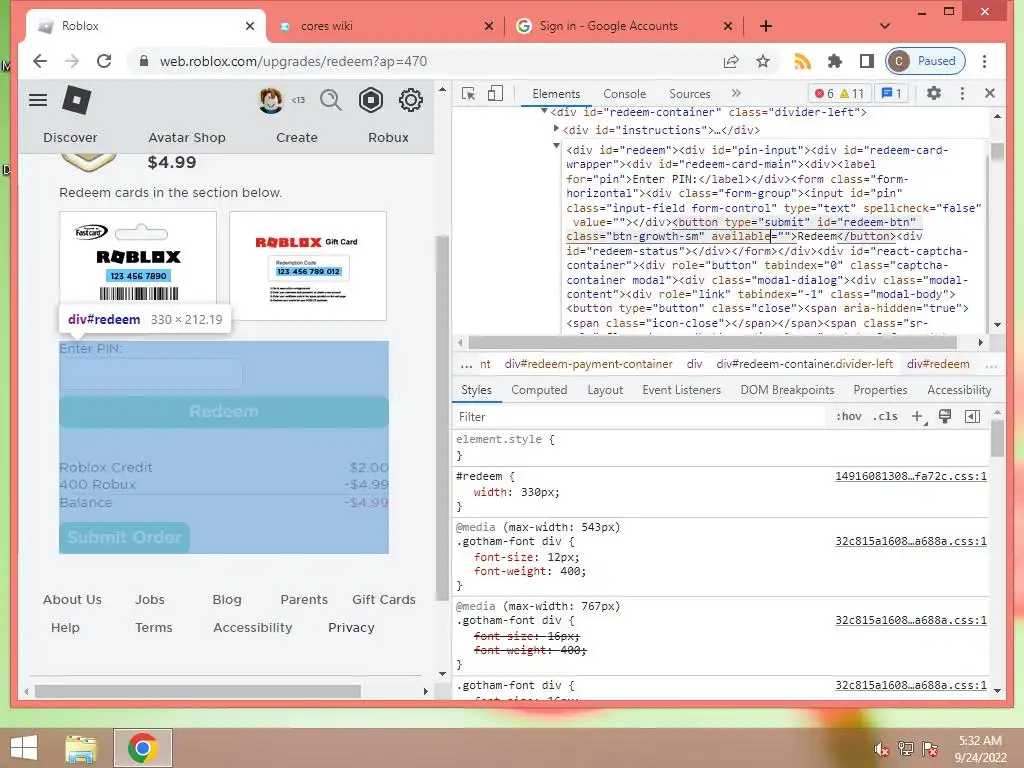Screen dimensions: 1024x768
Task: Open Roblox settings gear icon
Action: point(411,100)
